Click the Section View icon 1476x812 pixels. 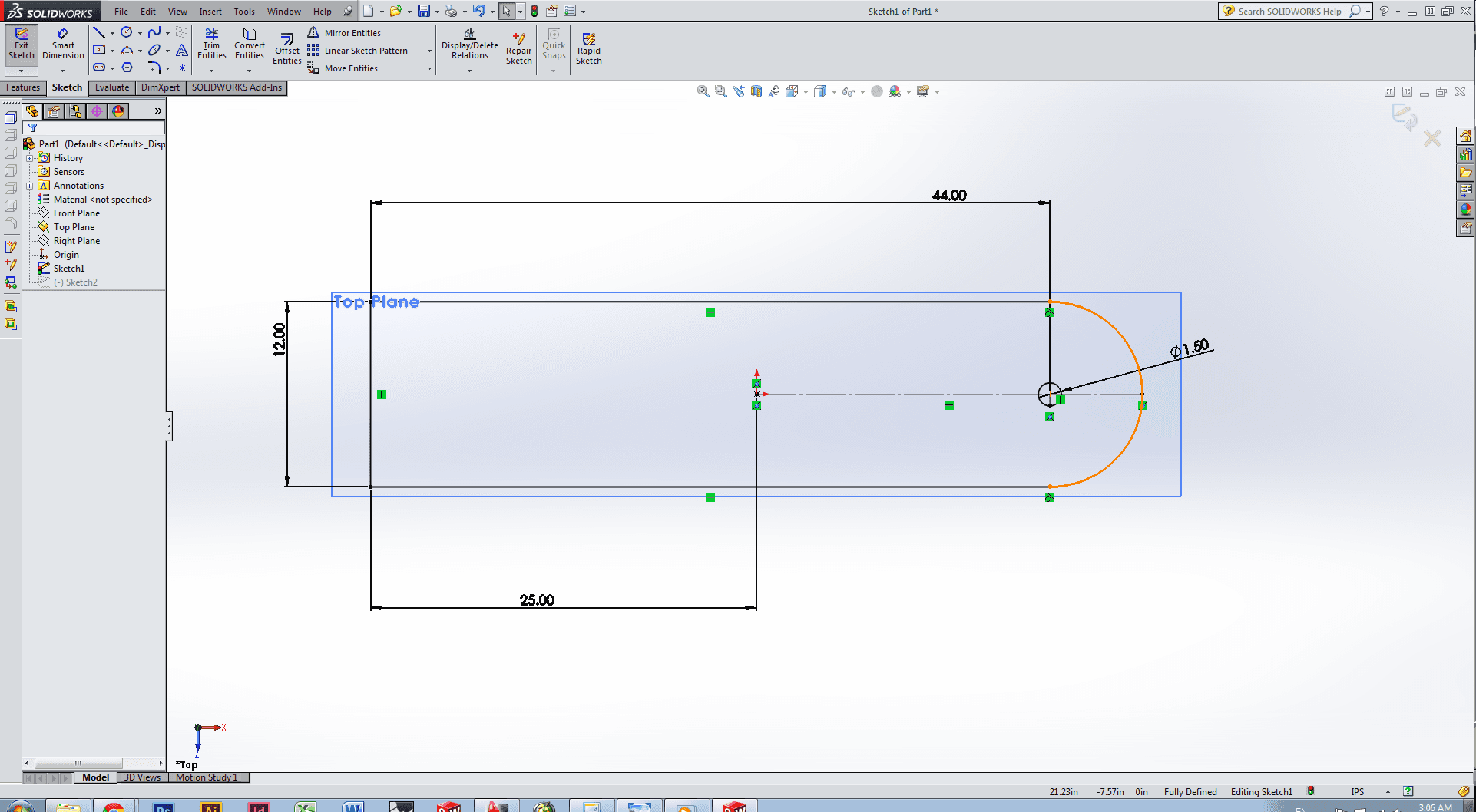[756, 91]
